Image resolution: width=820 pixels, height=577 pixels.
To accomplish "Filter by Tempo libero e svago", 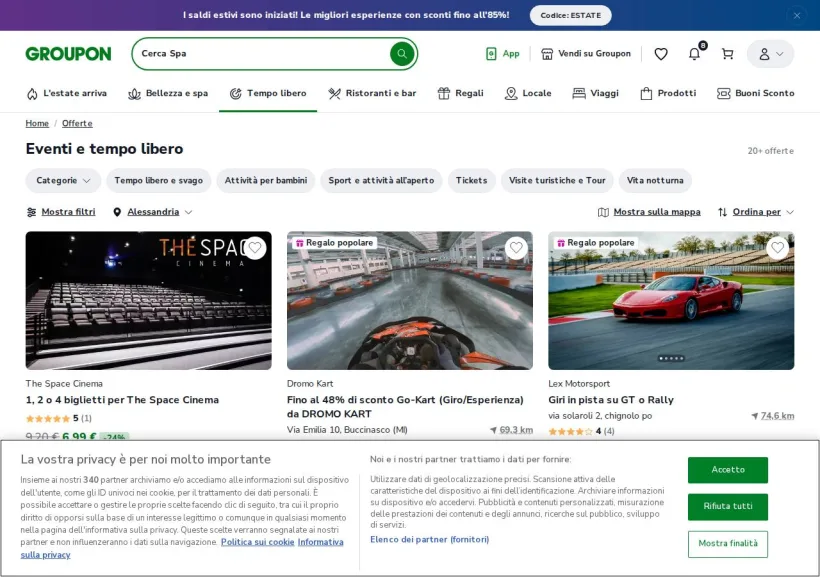I will point(158,180).
